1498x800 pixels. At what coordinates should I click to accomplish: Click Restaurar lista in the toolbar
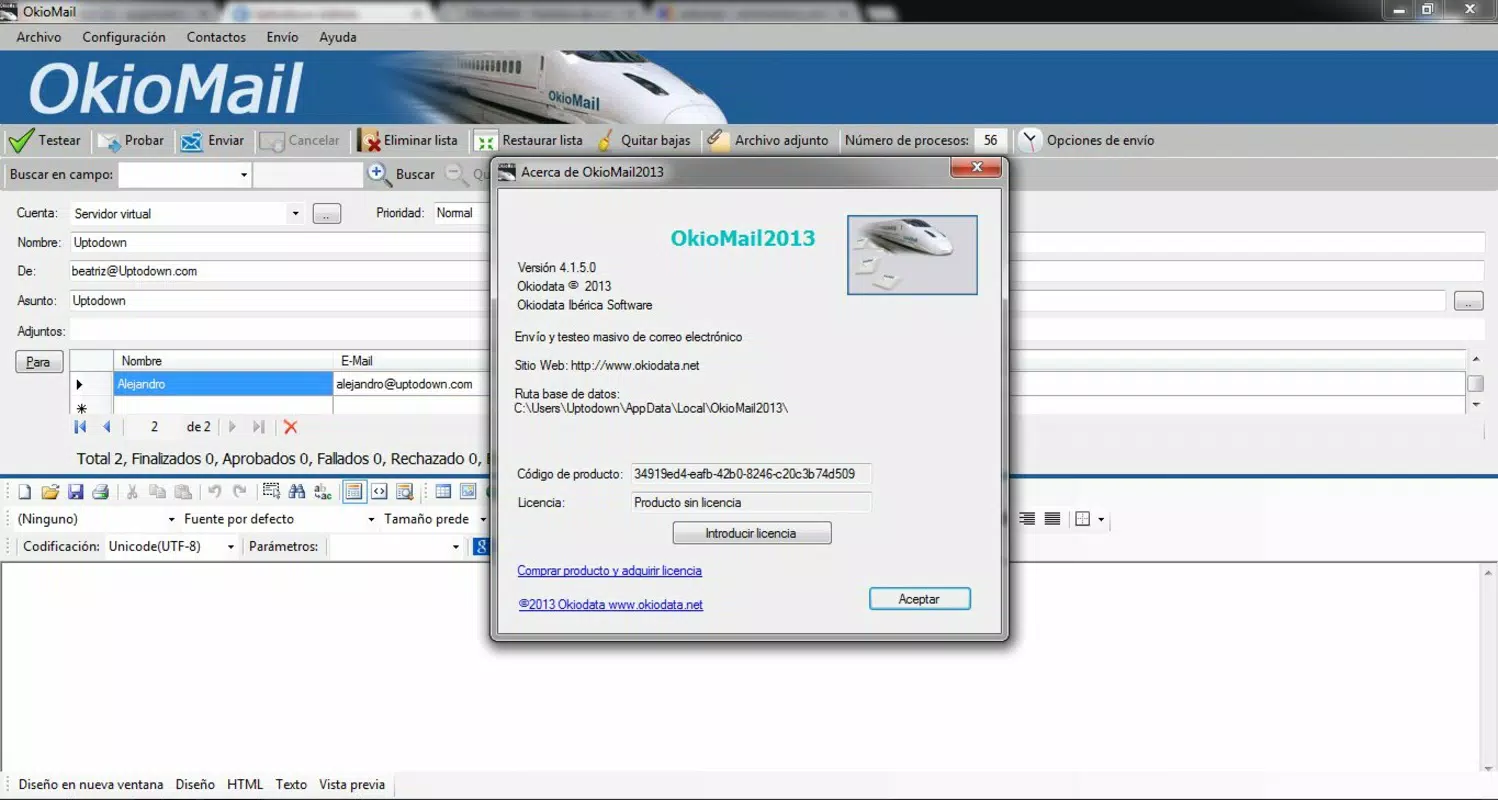point(529,141)
